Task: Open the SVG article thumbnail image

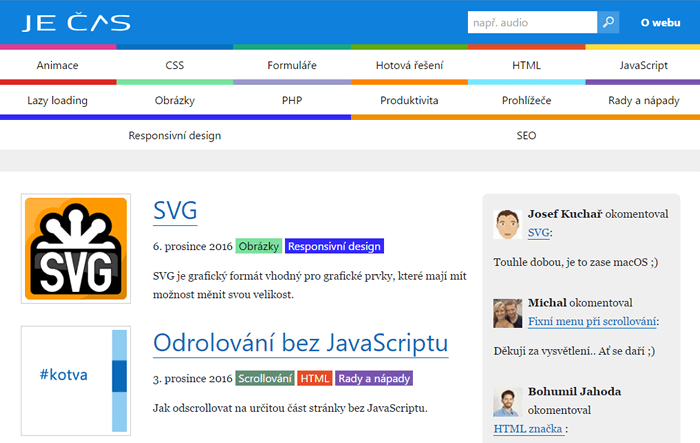Action: (x=76, y=249)
